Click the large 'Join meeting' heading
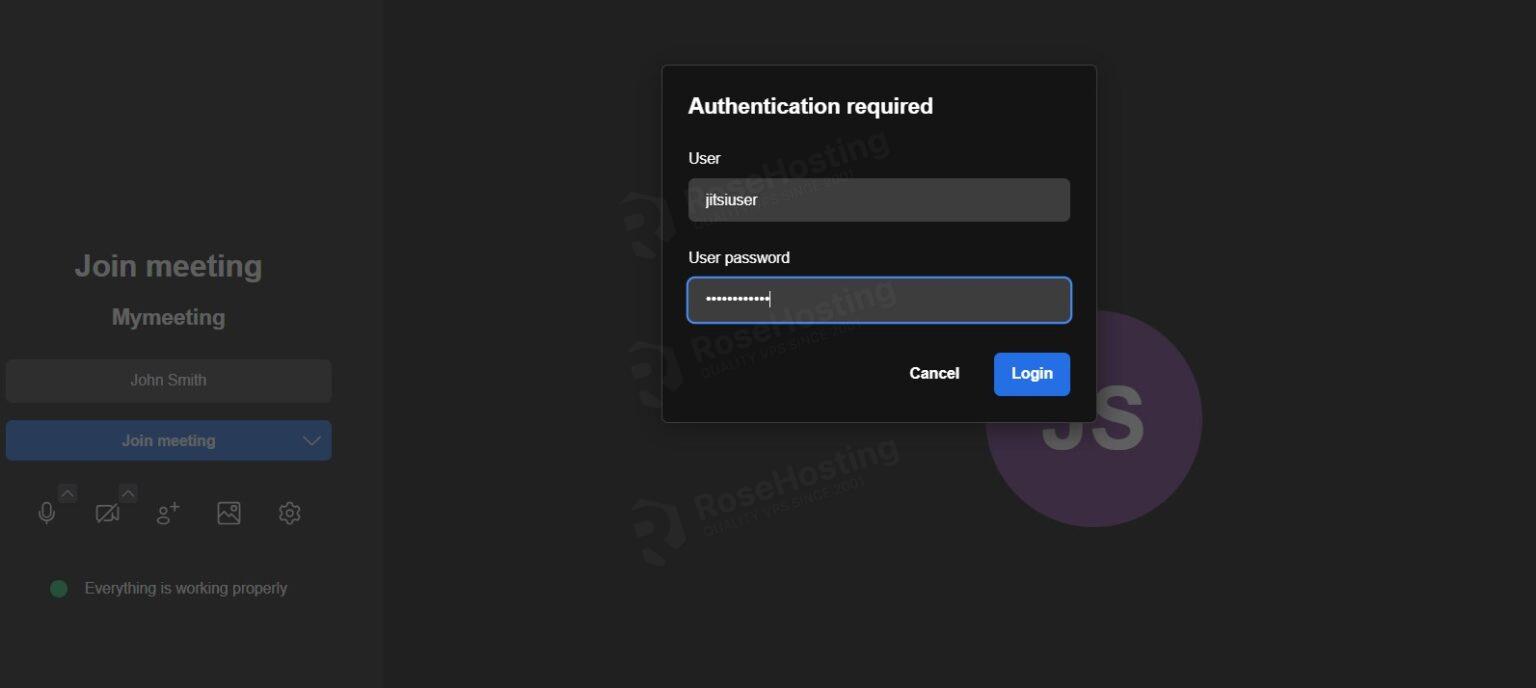Image resolution: width=1536 pixels, height=688 pixels. (x=168, y=266)
